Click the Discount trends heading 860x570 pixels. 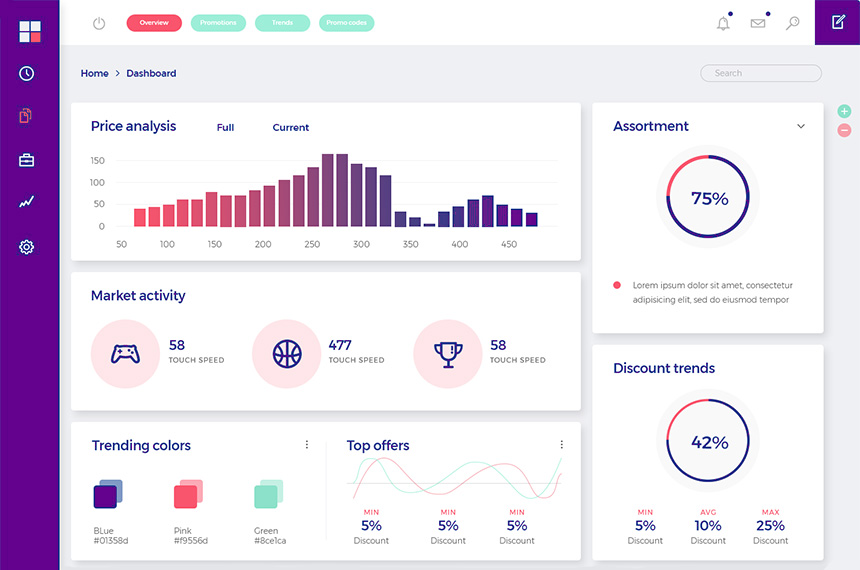664,368
